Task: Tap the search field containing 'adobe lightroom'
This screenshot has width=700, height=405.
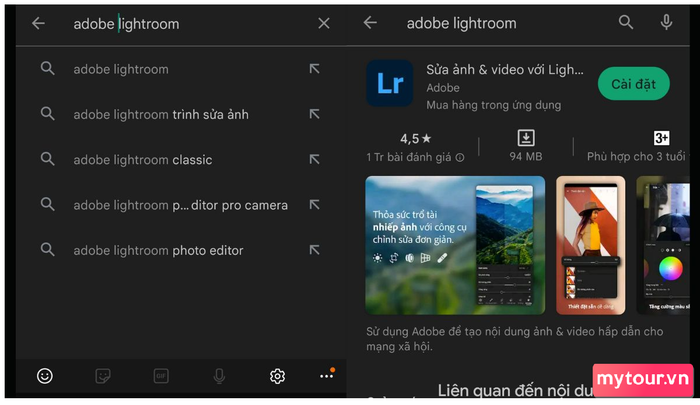Action: pyautogui.click(x=179, y=24)
